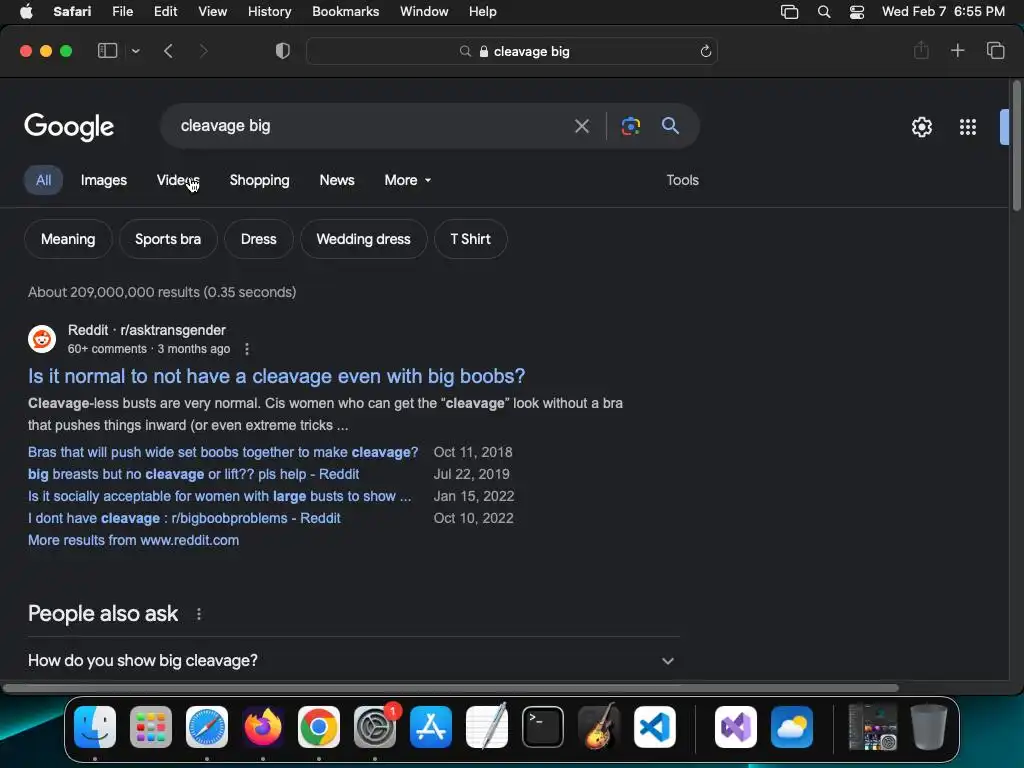Screen dimensions: 1024x768
Task: Open the Google apps grid
Action: [x=968, y=127]
